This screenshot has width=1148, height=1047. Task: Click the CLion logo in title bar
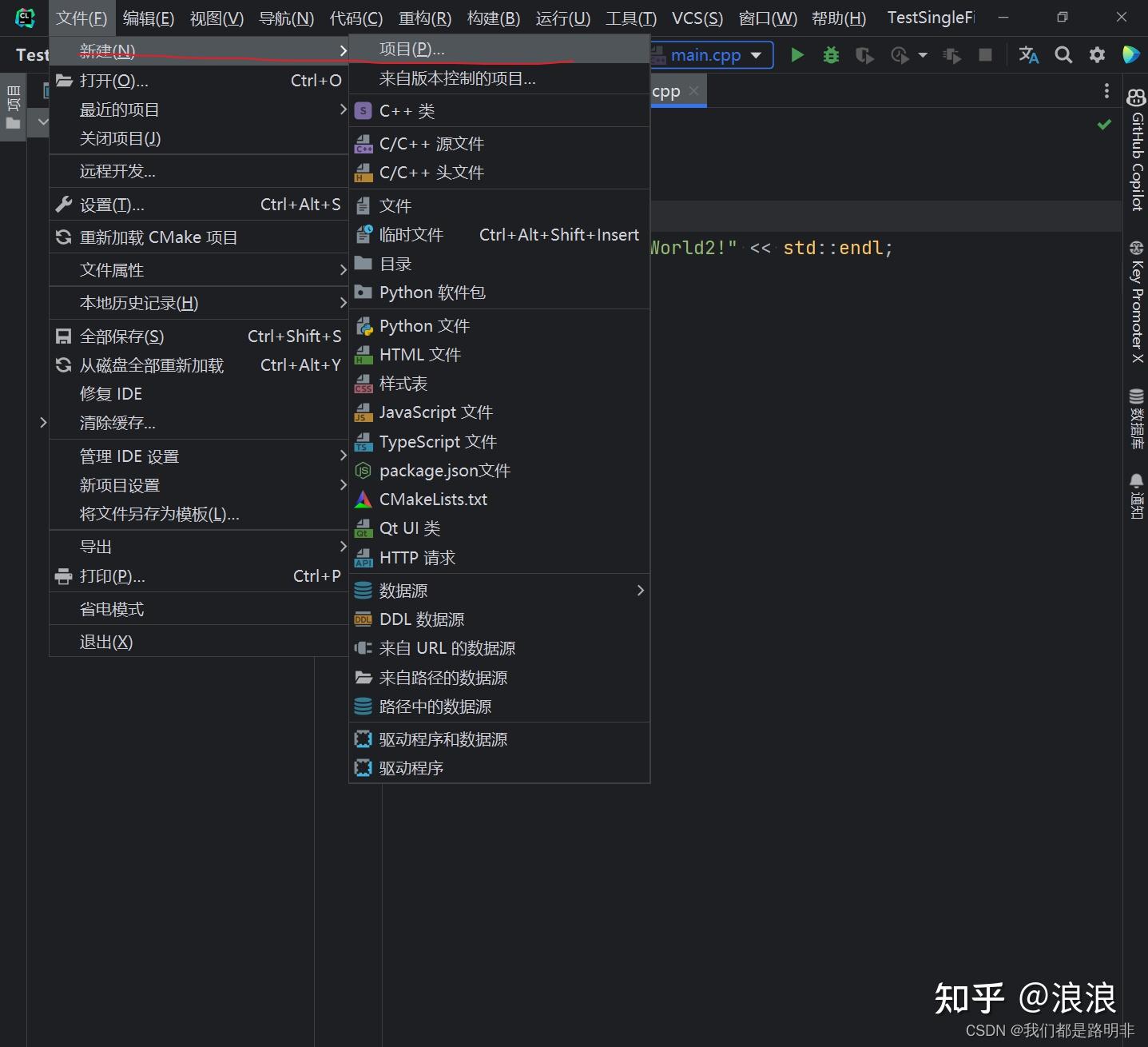[26, 18]
